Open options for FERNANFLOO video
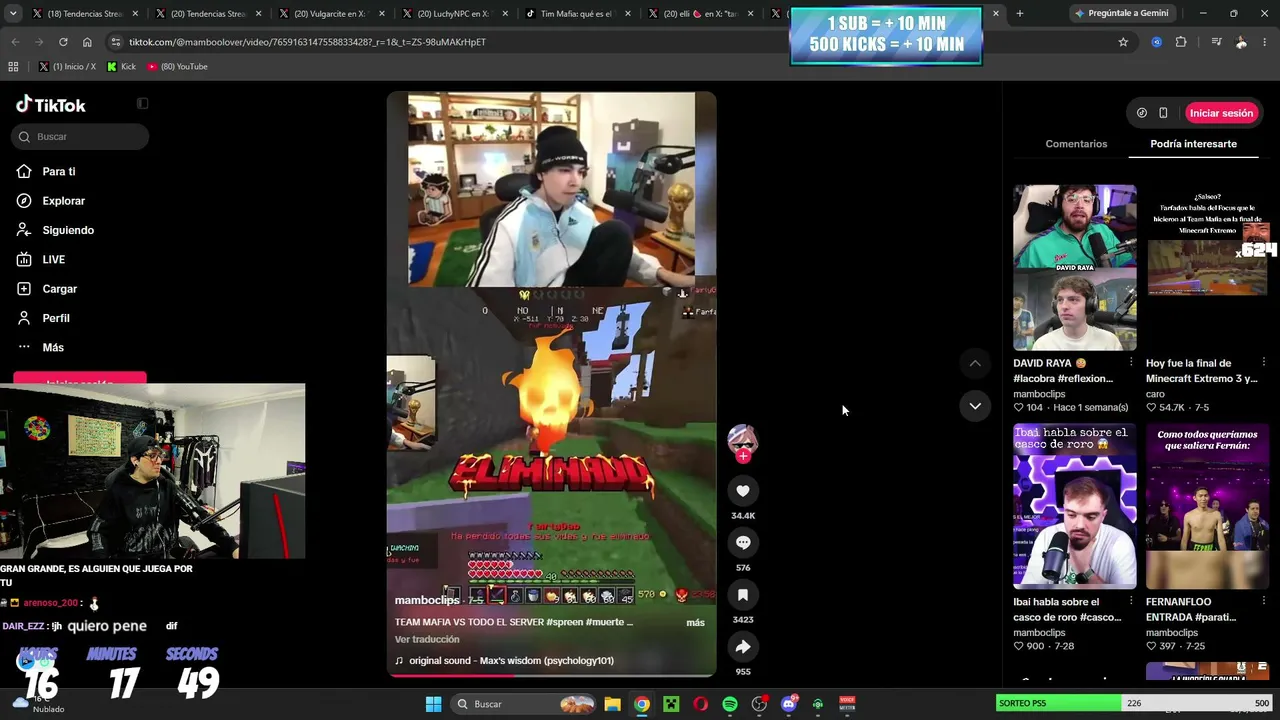This screenshot has width=1280, height=720. 1264,602
